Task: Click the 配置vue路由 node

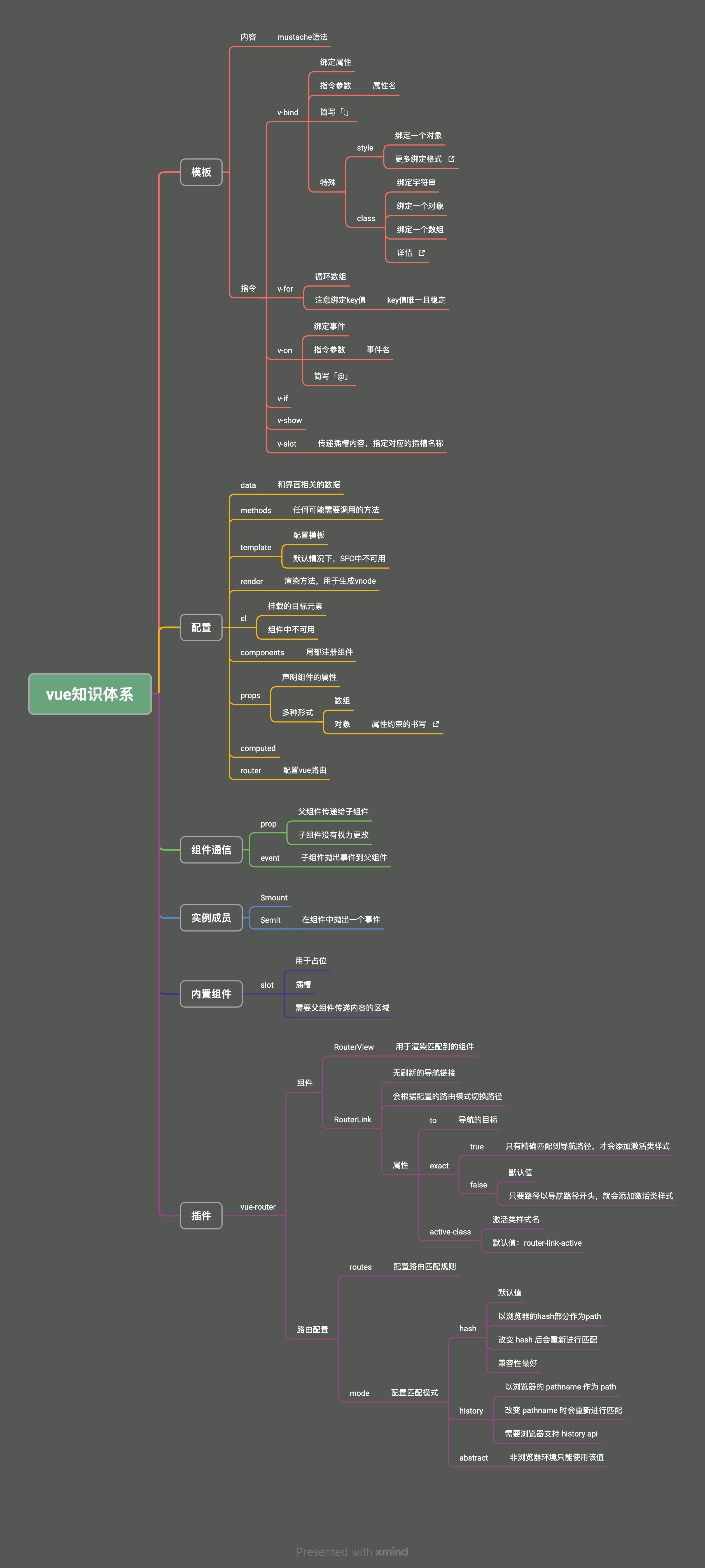Action: (x=305, y=771)
